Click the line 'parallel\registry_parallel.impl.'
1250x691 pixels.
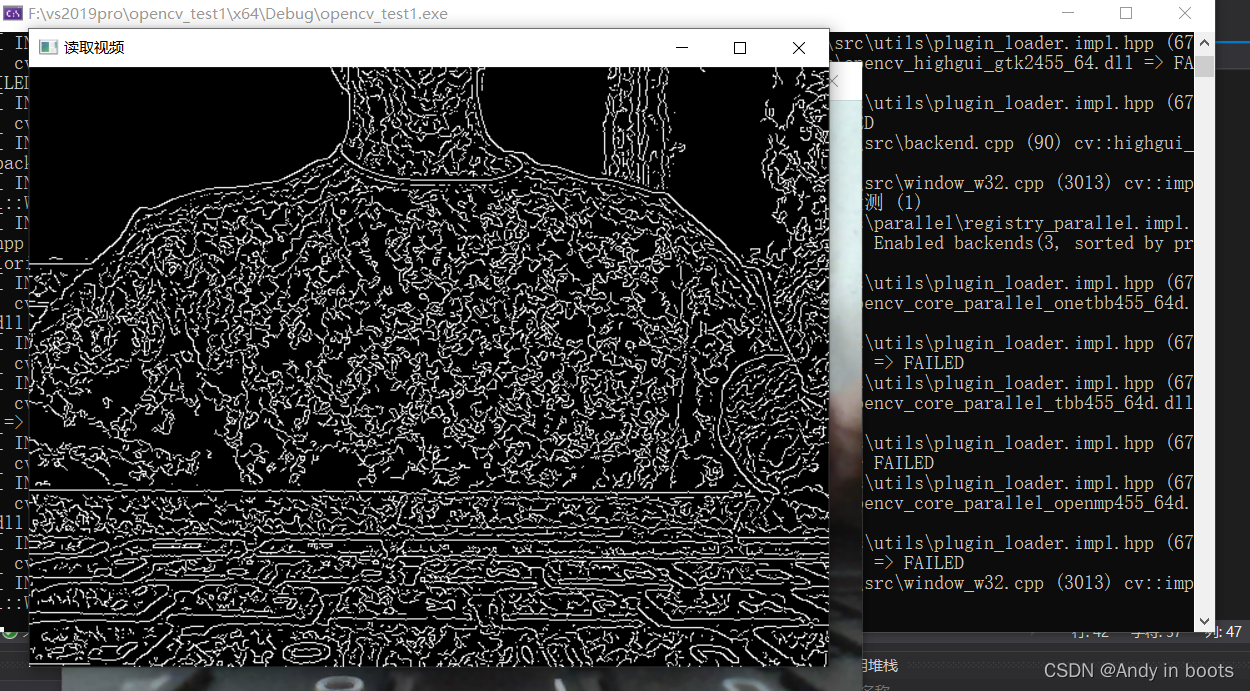pos(1029,223)
